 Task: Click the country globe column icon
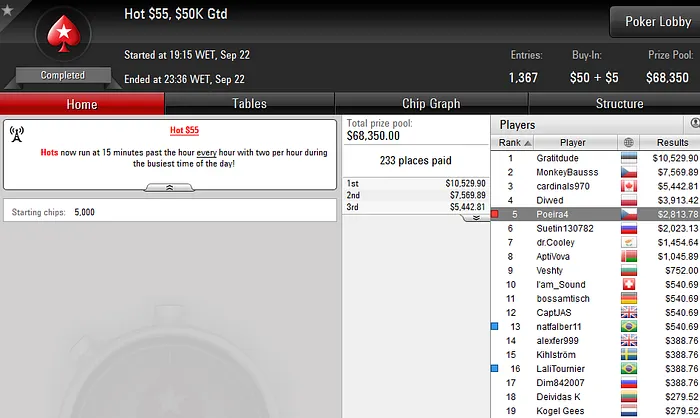(629, 142)
